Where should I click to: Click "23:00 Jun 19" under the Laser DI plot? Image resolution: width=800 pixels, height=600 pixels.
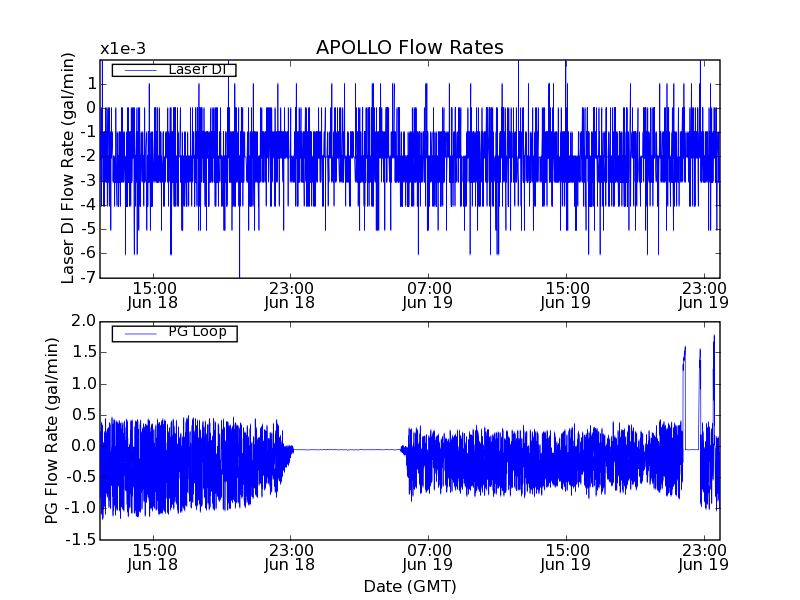(704, 295)
